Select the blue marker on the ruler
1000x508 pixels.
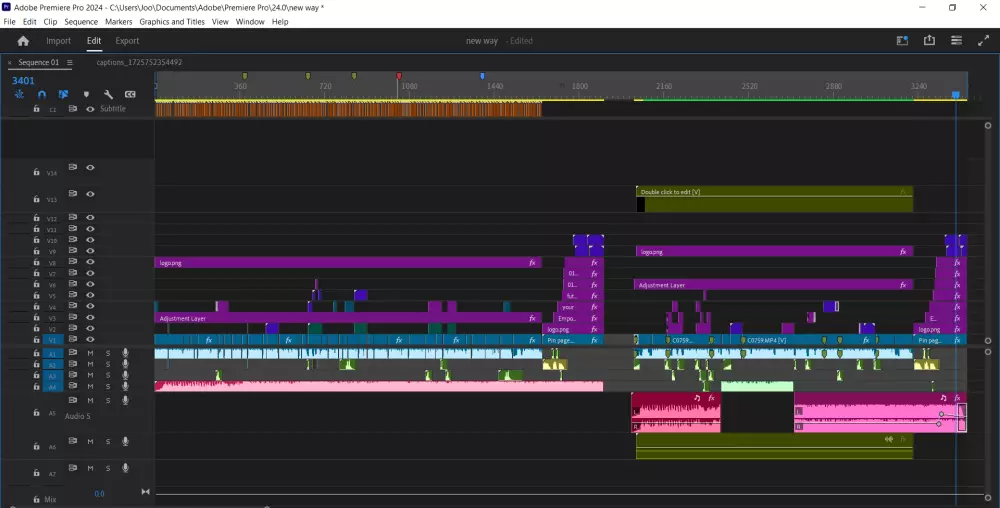point(482,76)
